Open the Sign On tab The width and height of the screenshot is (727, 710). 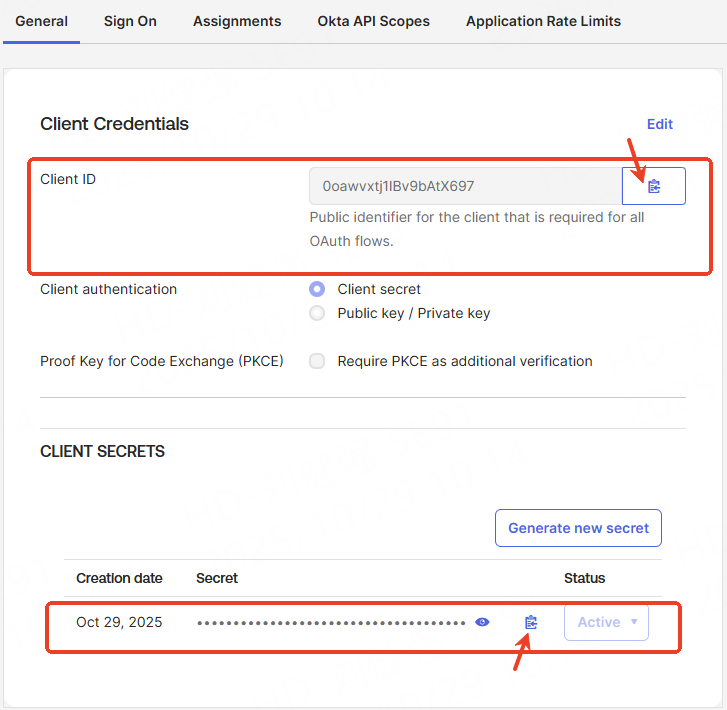(130, 21)
